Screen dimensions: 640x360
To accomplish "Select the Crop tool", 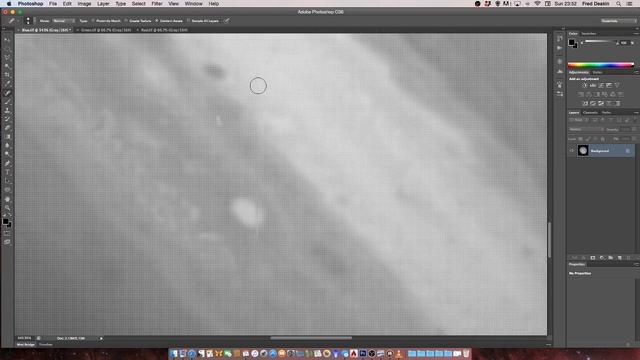I will coord(7,75).
